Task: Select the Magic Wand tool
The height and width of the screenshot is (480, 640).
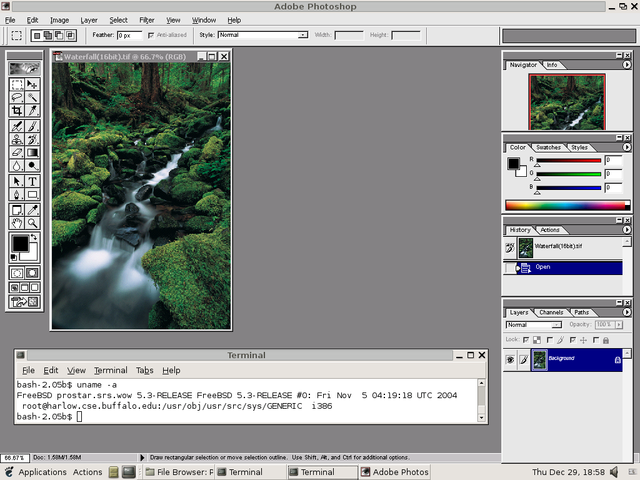Action: click(32, 98)
